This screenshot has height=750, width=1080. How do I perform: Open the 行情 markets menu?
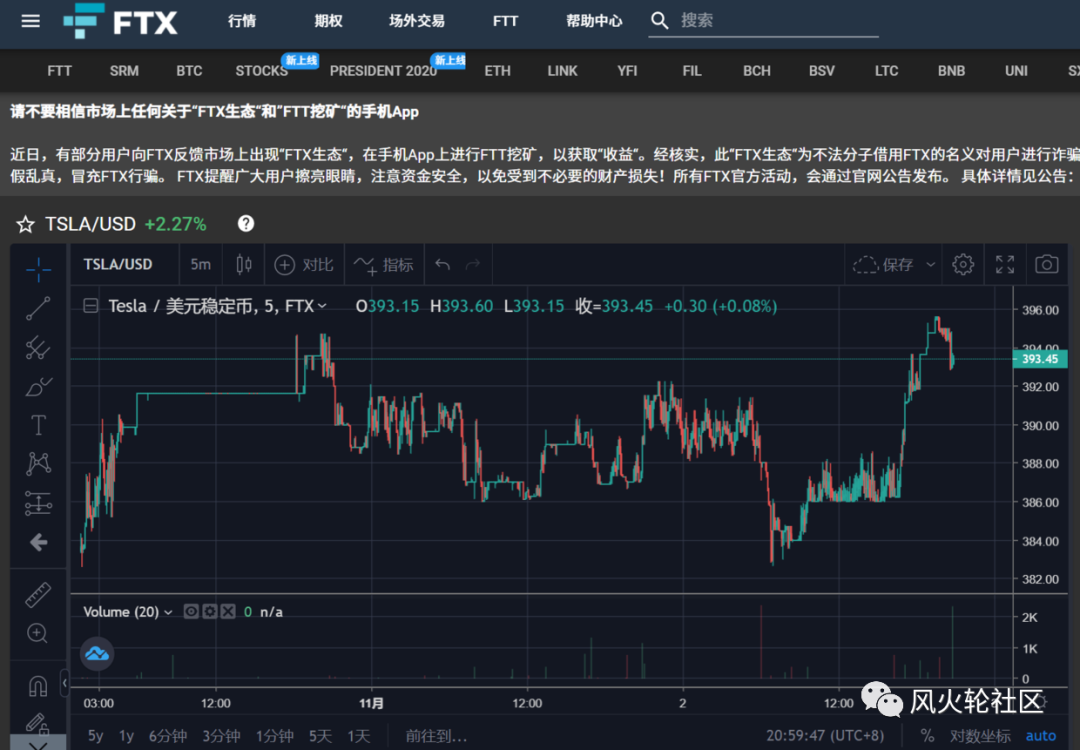[x=242, y=21]
